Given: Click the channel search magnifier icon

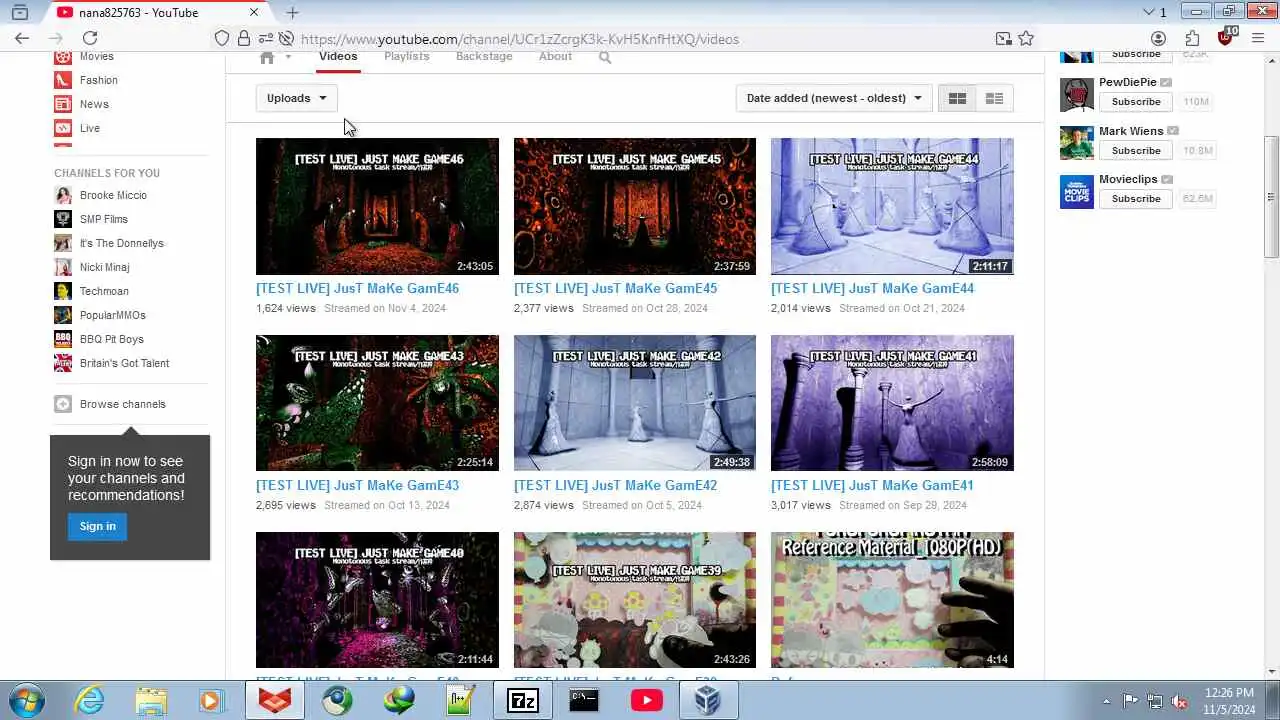Looking at the screenshot, I should point(605,57).
